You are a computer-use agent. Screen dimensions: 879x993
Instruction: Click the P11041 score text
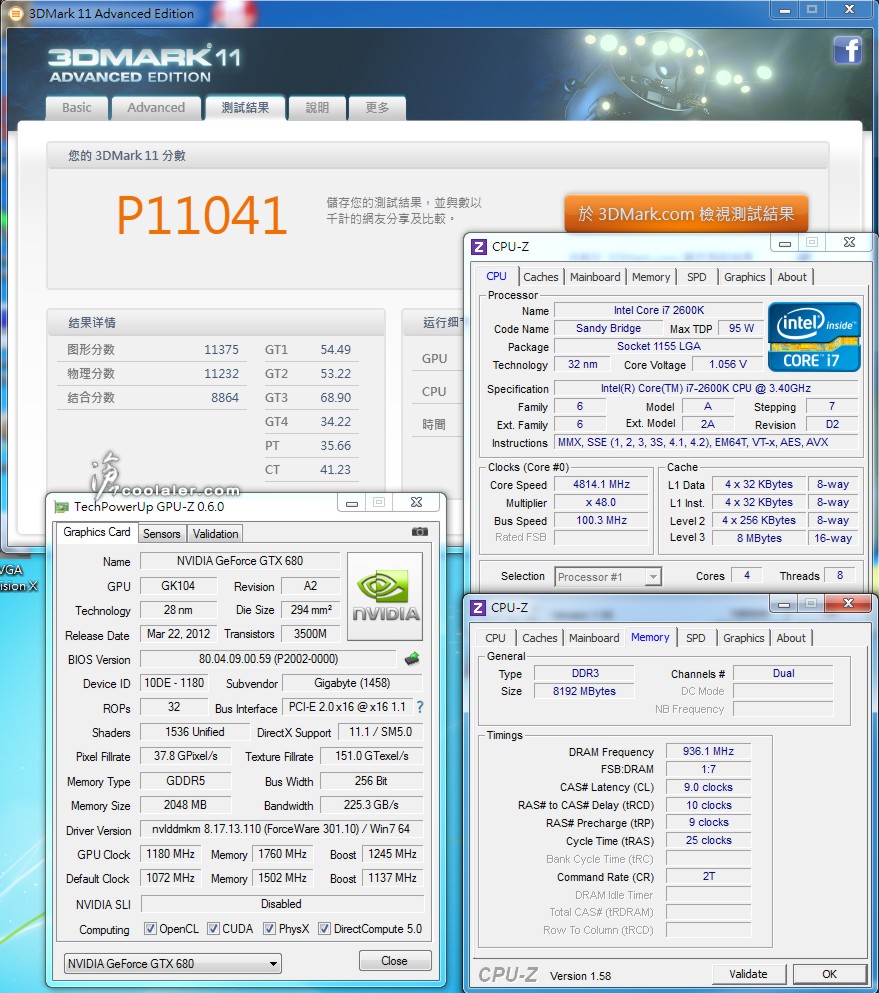(x=201, y=216)
